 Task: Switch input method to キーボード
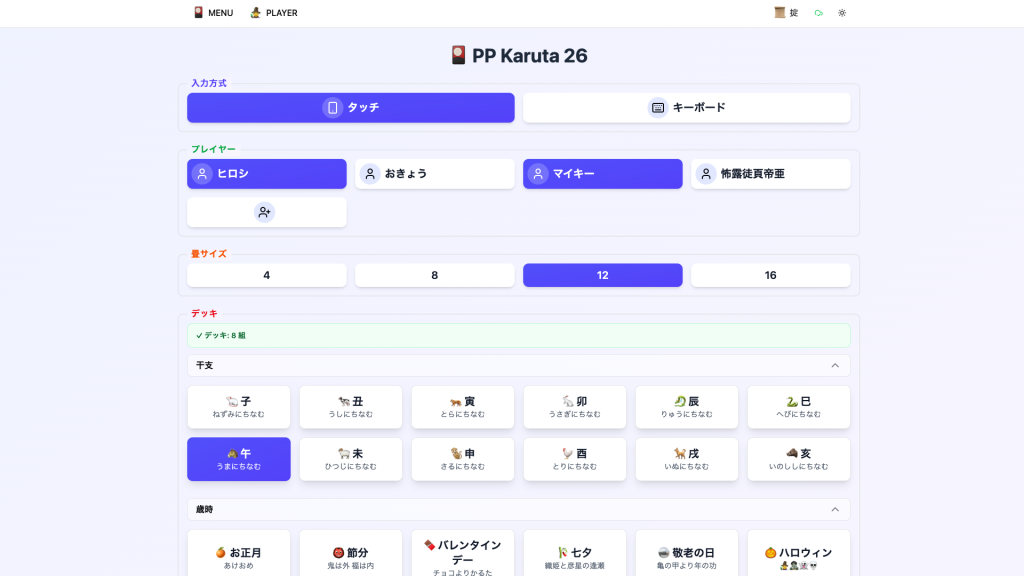pyautogui.click(x=687, y=108)
